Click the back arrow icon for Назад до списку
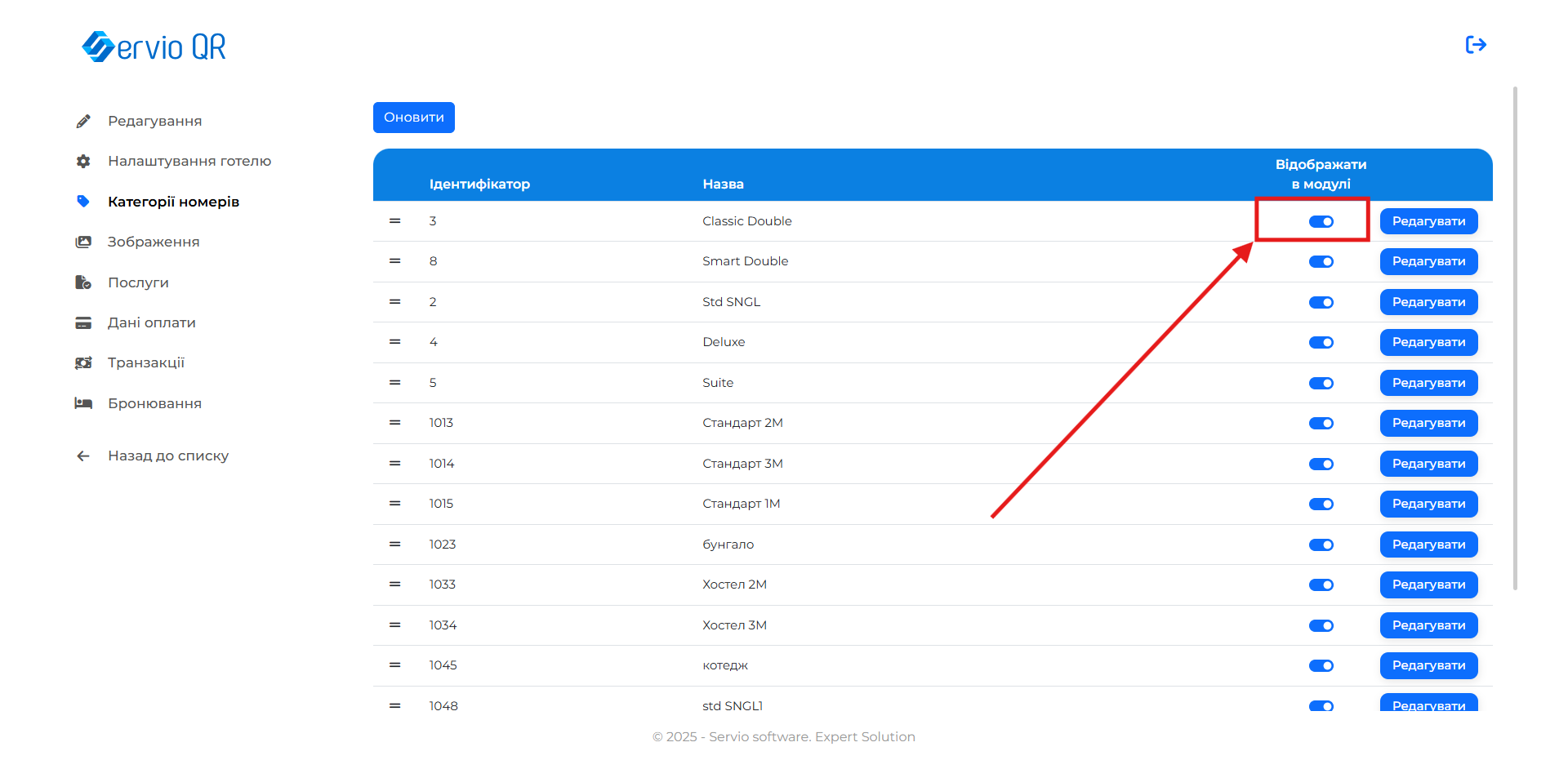Viewport: 1568px width, 769px height. [x=83, y=456]
